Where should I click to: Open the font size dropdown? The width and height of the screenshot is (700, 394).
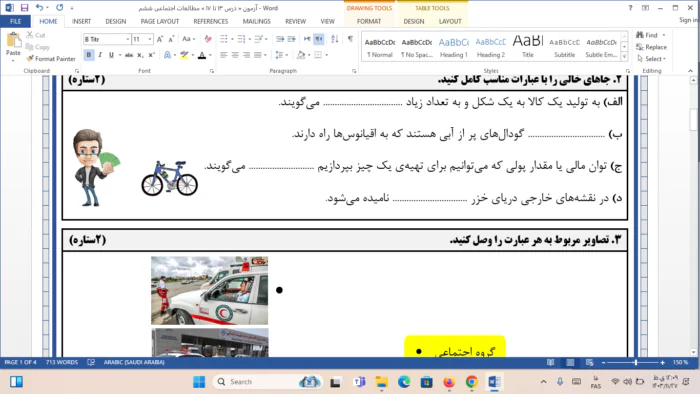[x=150, y=39]
